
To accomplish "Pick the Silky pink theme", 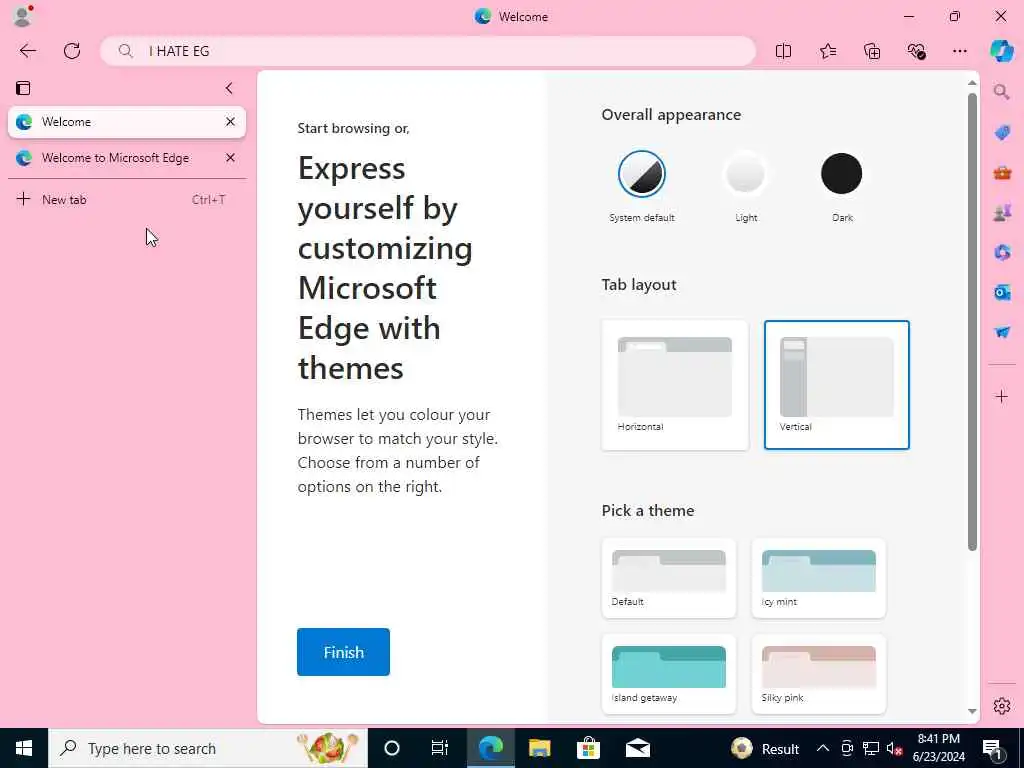I will [x=818, y=674].
